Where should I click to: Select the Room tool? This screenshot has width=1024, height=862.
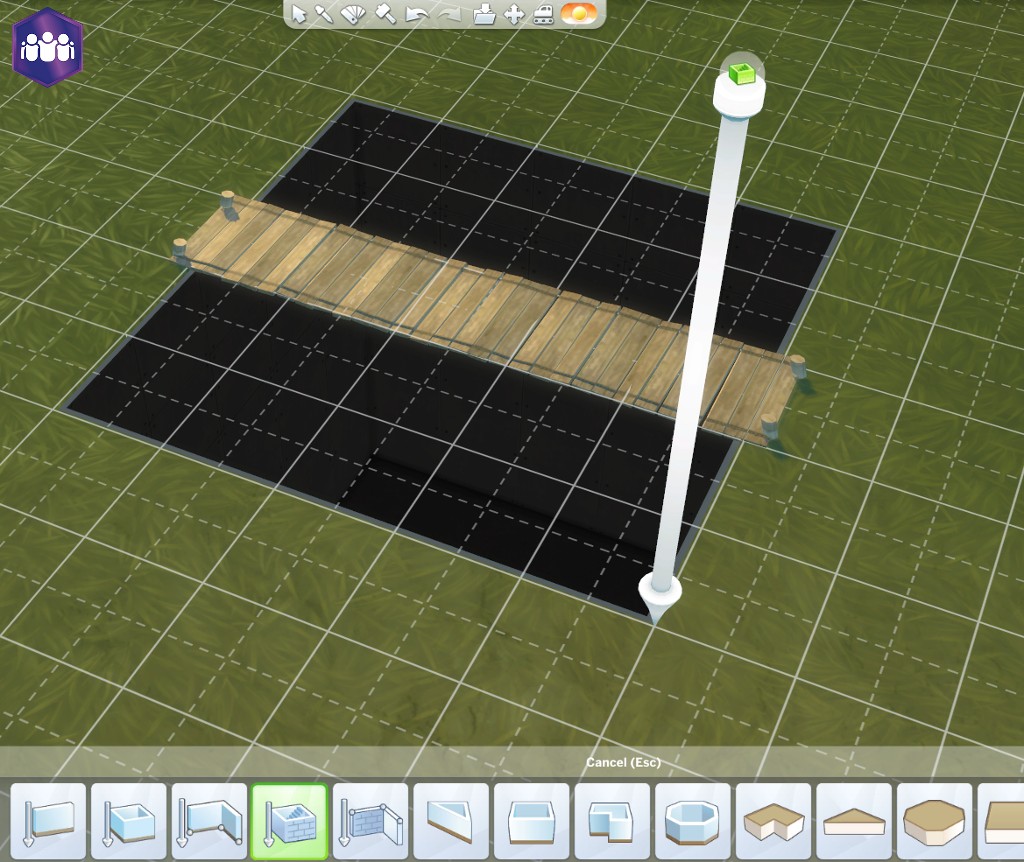[x=129, y=822]
